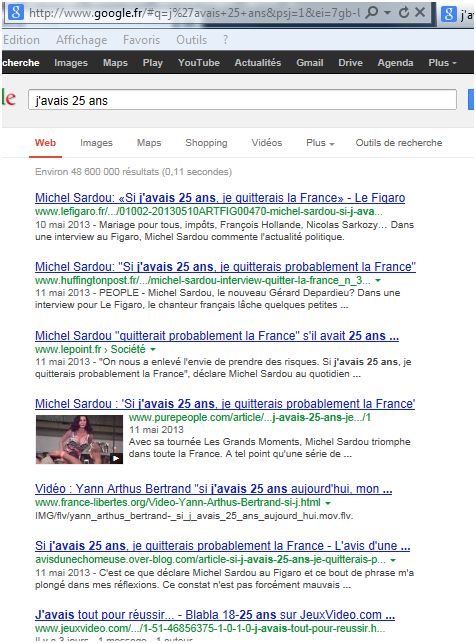The height and width of the screenshot is (643, 476).
Task: Click the result count text Environ 48 600 000
Action: 133,171
